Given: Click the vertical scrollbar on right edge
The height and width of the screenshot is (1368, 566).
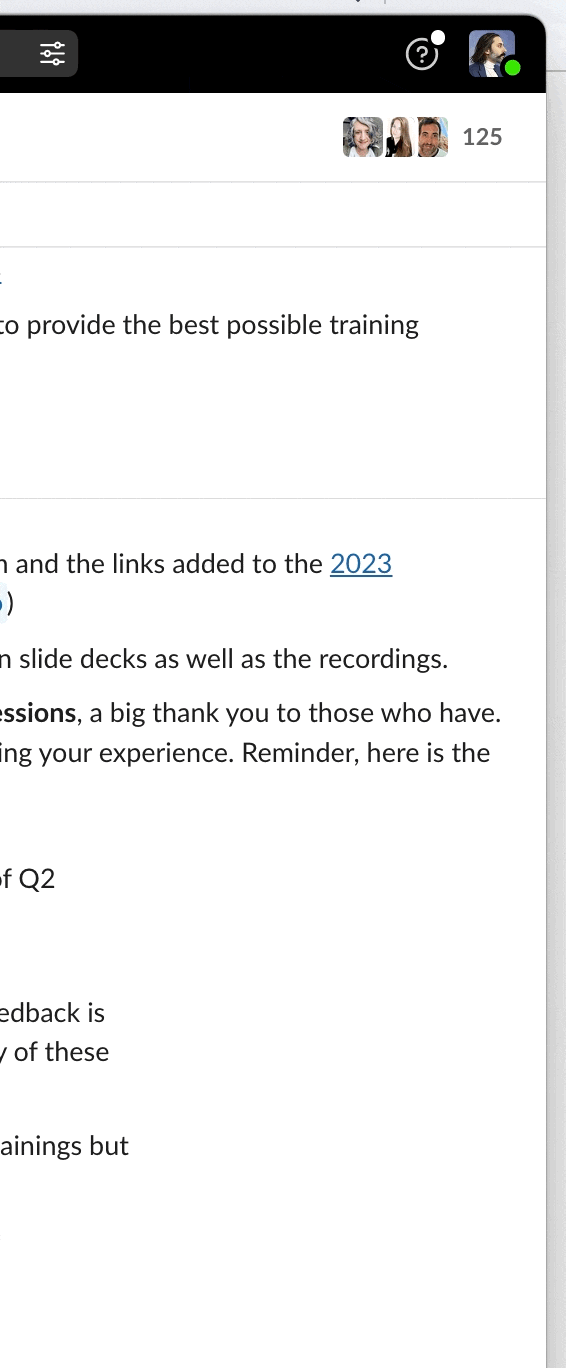Looking at the screenshot, I should pyautogui.click(x=556, y=700).
